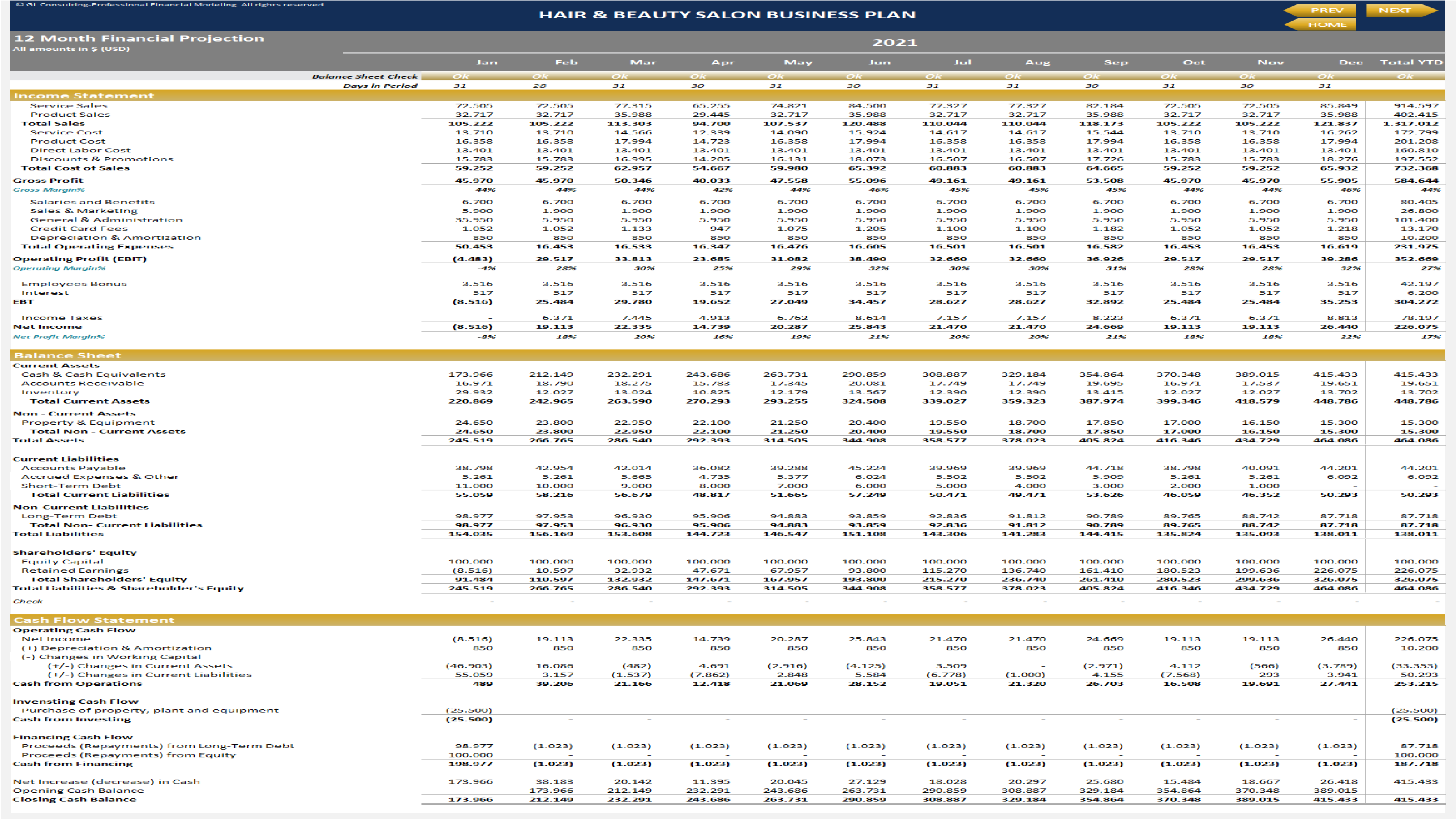Image resolution: width=1456 pixels, height=819 pixels.
Task: Select the Short-Term Debt row label
Action: pos(71,485)
